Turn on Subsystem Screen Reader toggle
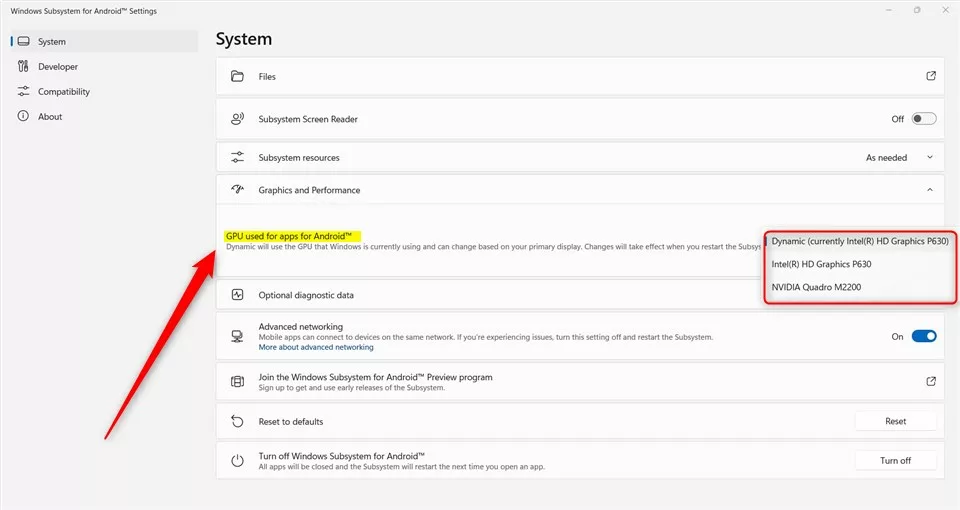The height and width of the screenshot is (510, 960). [924, 119]
